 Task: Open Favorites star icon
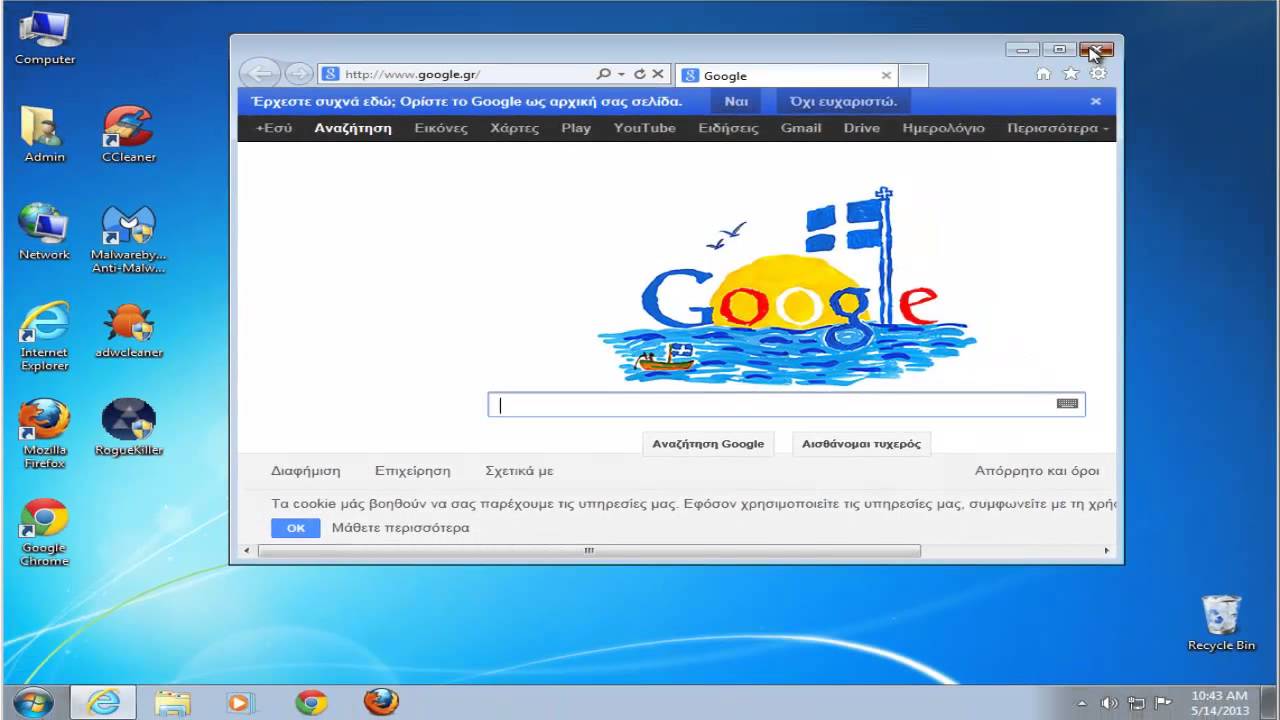1070,74
